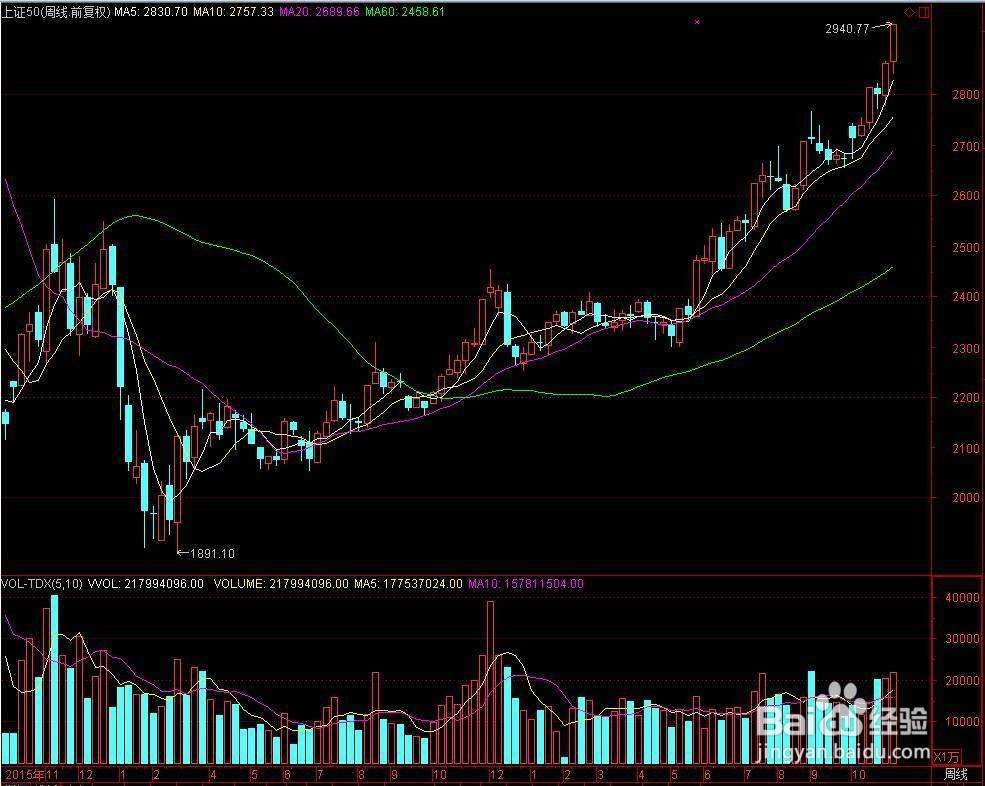Screen dimensions: 985x786
Task: Click the volume MA10: 157811504.00 label
Action: pos(526,584)
